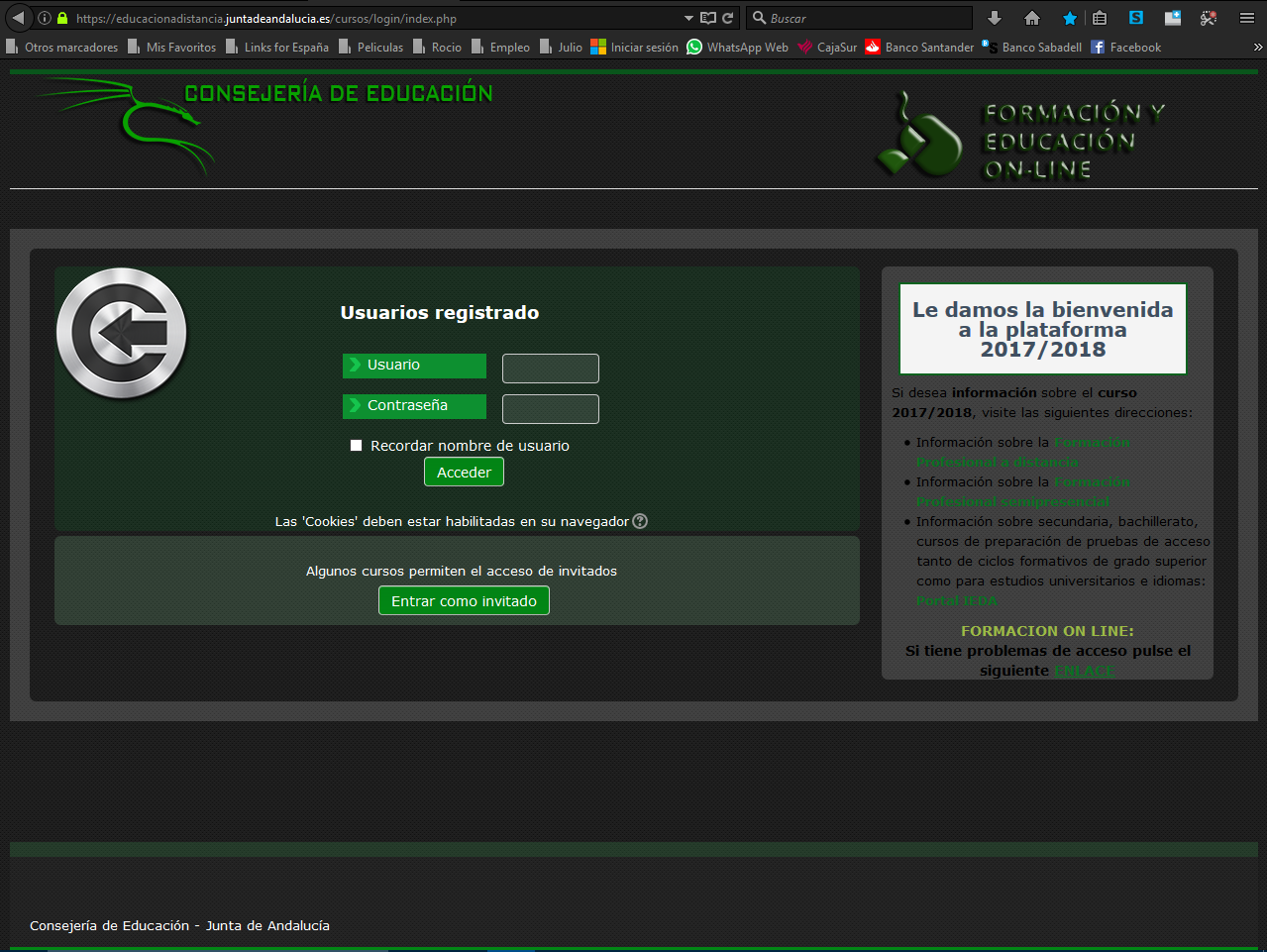Open Formación Profesional semipresencial link
This screenshot has width=1267, height=952.
click(1022, 491)
